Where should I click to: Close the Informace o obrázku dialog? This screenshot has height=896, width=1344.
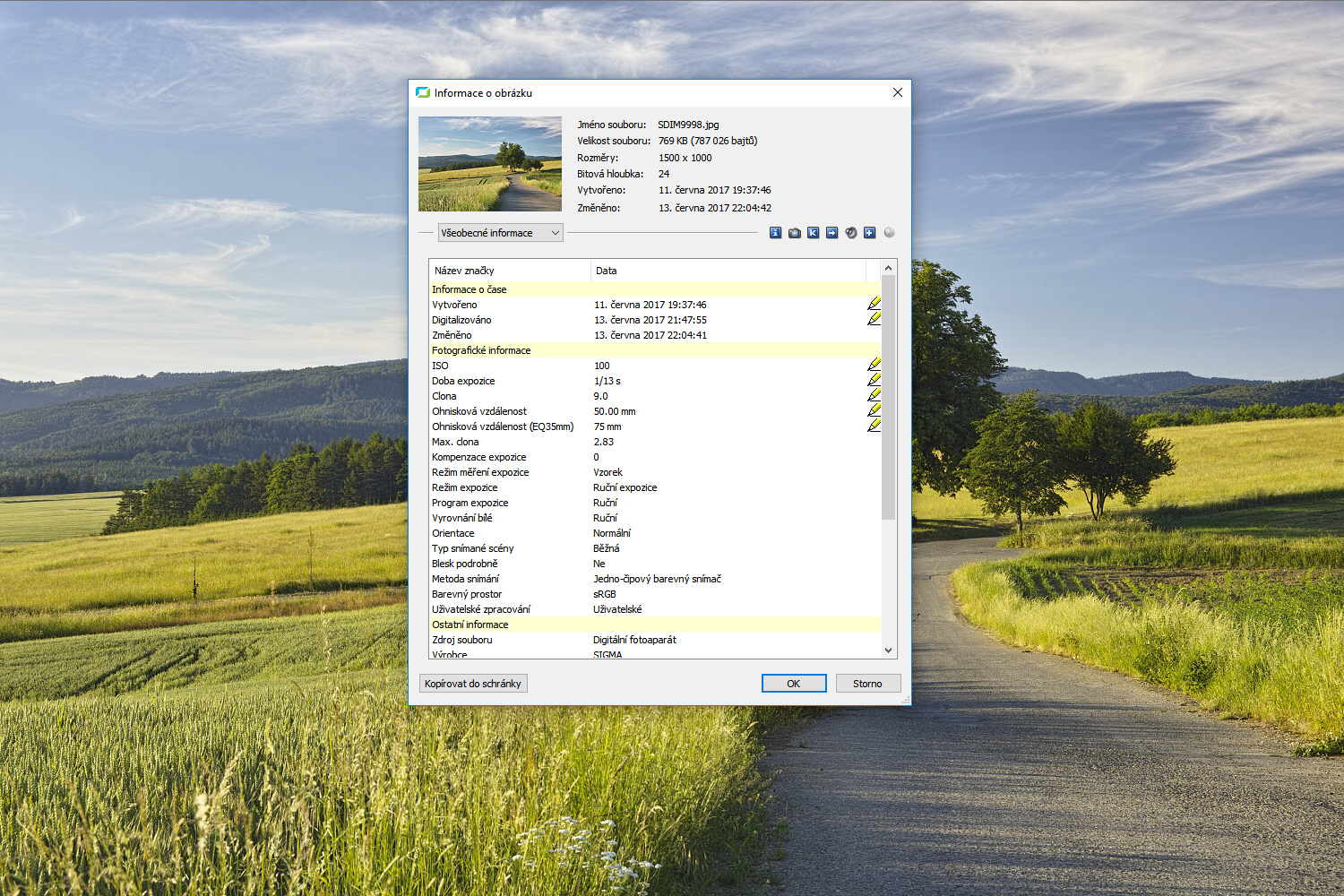pyautogui.click(x=897, y=92)
